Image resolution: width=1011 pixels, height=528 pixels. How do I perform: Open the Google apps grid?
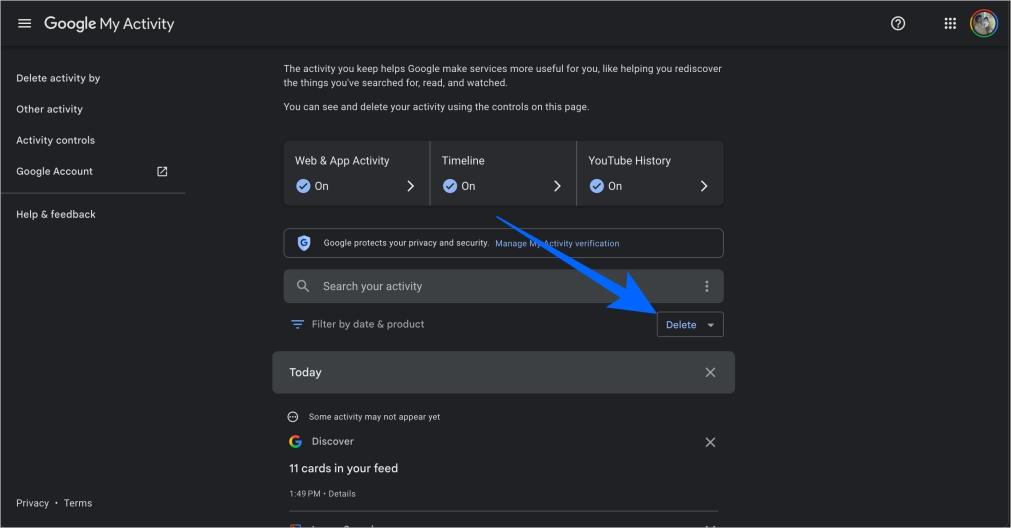coord(950,24)
